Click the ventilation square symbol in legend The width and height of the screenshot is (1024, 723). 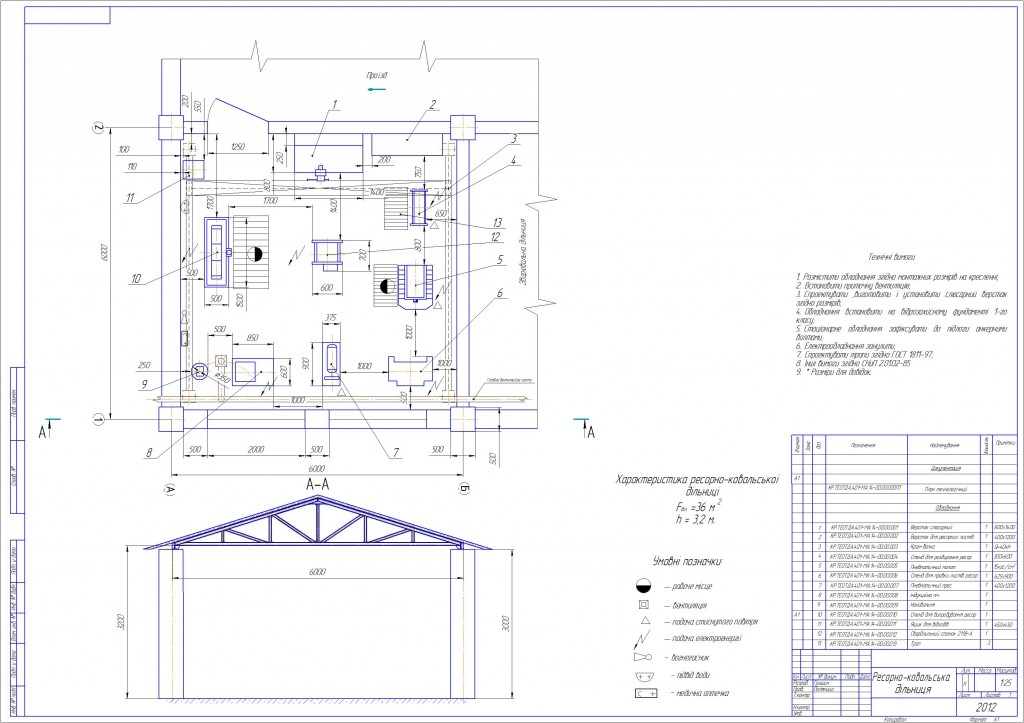(645, 605)
